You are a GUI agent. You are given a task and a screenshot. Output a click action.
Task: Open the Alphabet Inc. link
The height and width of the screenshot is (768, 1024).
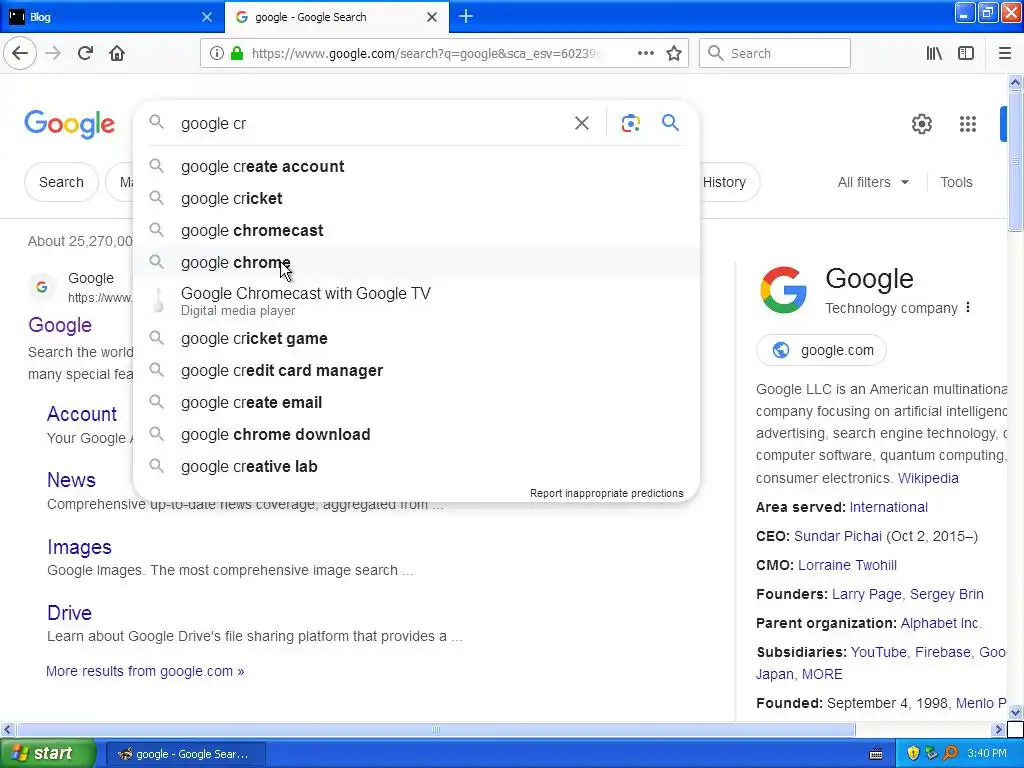coord(940,623)
